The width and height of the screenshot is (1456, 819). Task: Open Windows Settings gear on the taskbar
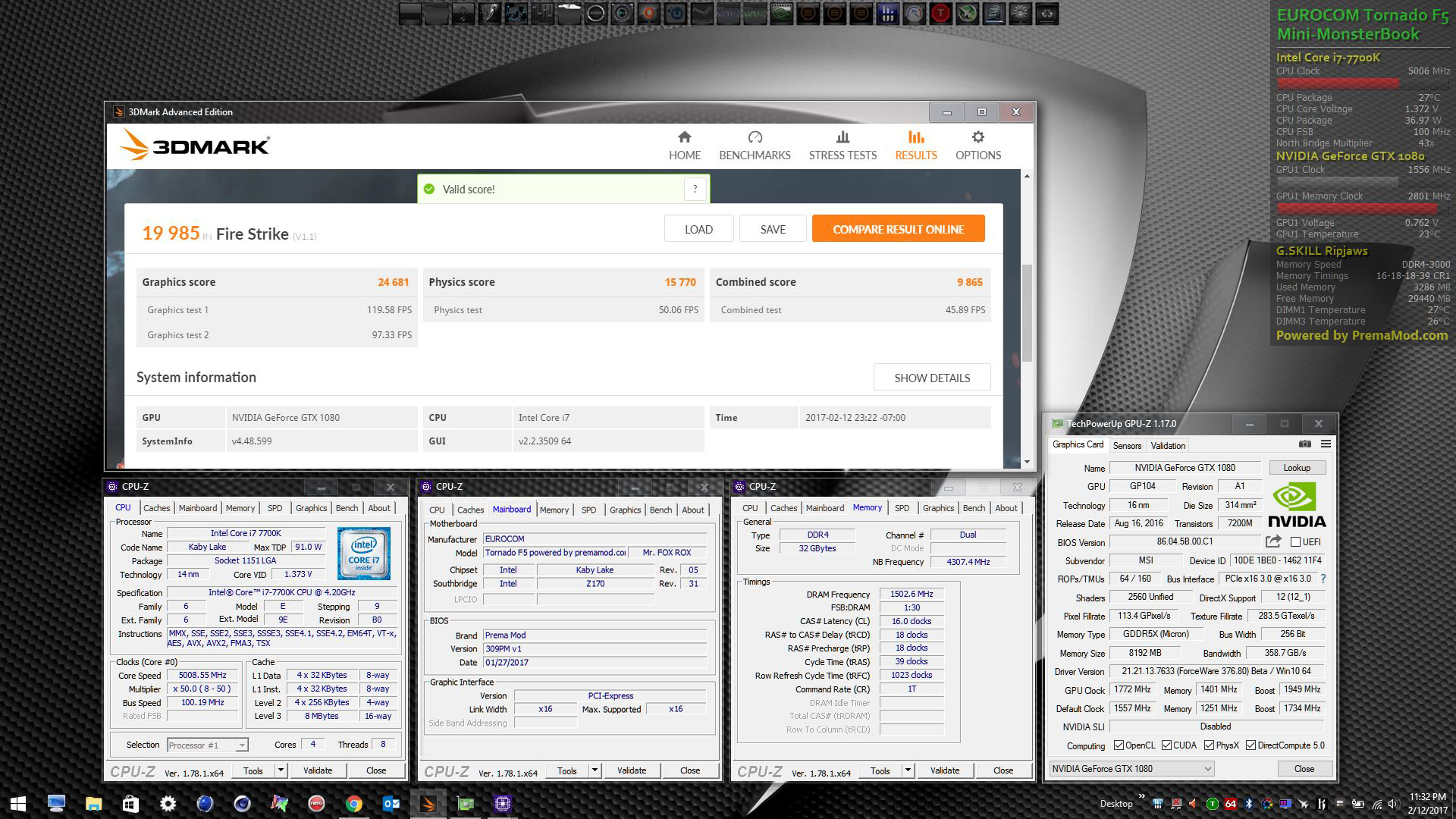(168, 803)
